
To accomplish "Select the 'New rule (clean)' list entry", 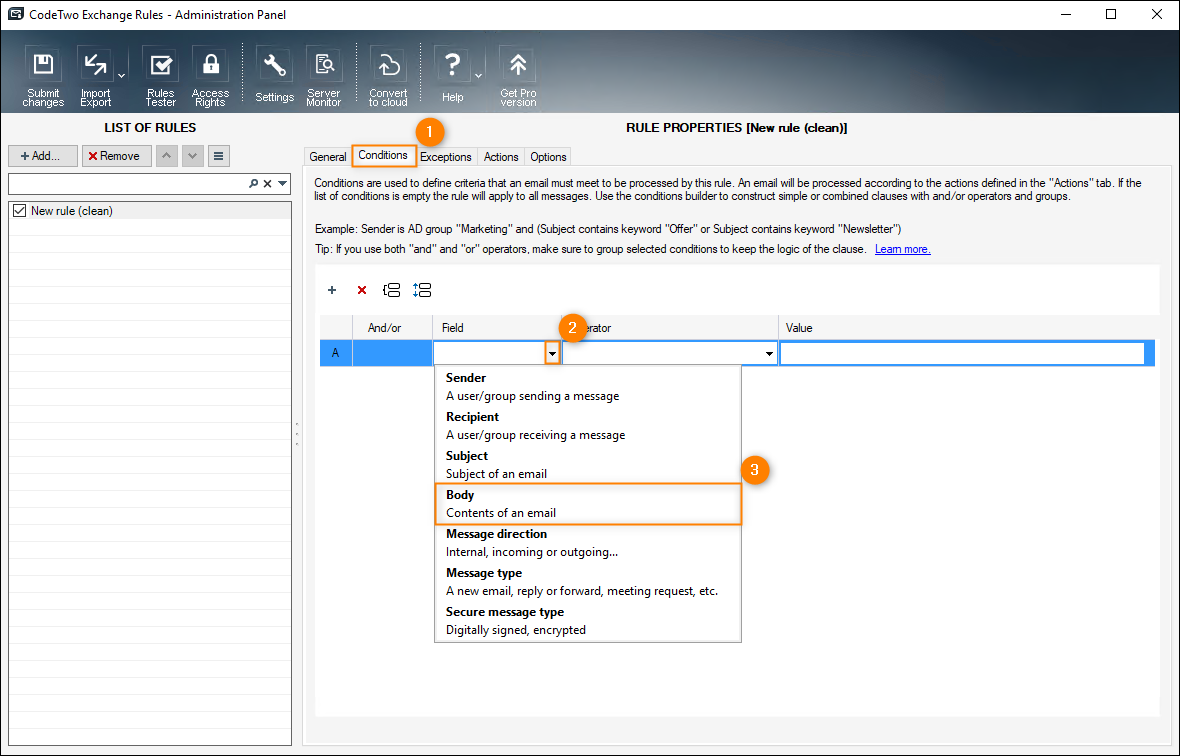I will pyautogui.click(x=151, y=211).
